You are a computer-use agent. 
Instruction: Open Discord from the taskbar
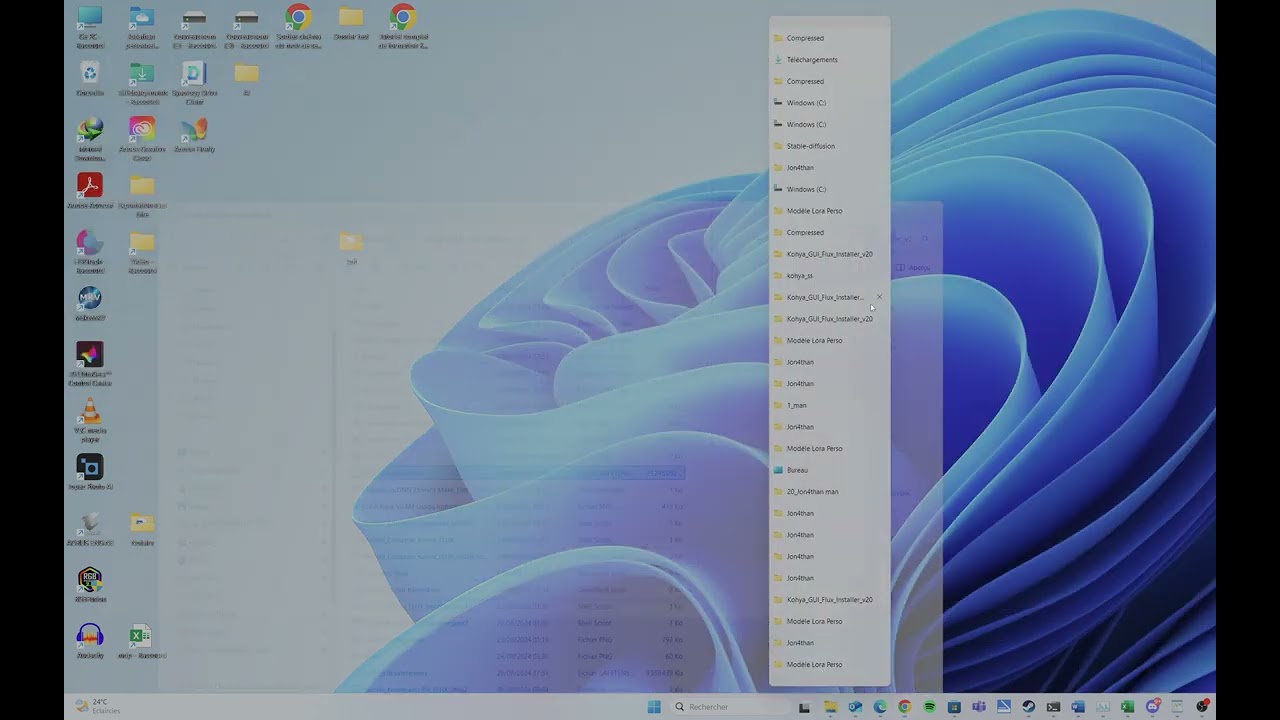(x=1152, y=707)
